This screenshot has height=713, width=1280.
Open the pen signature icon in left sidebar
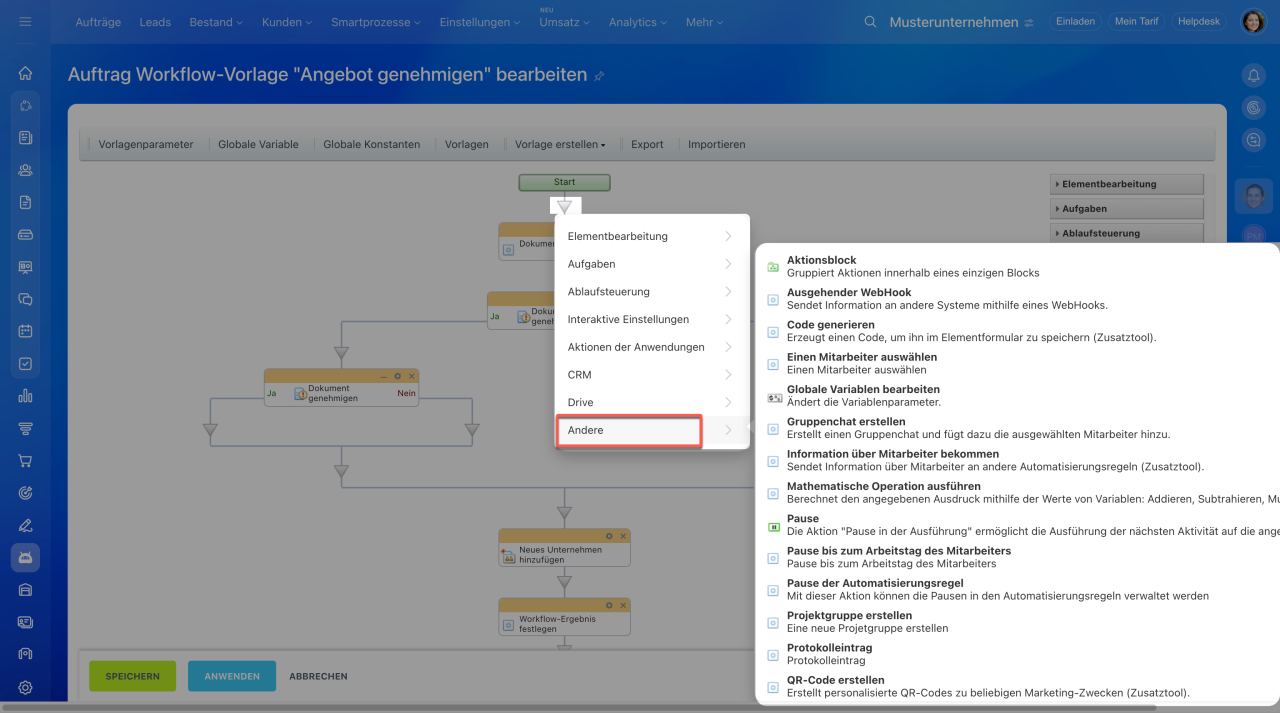tap(25, 525)
